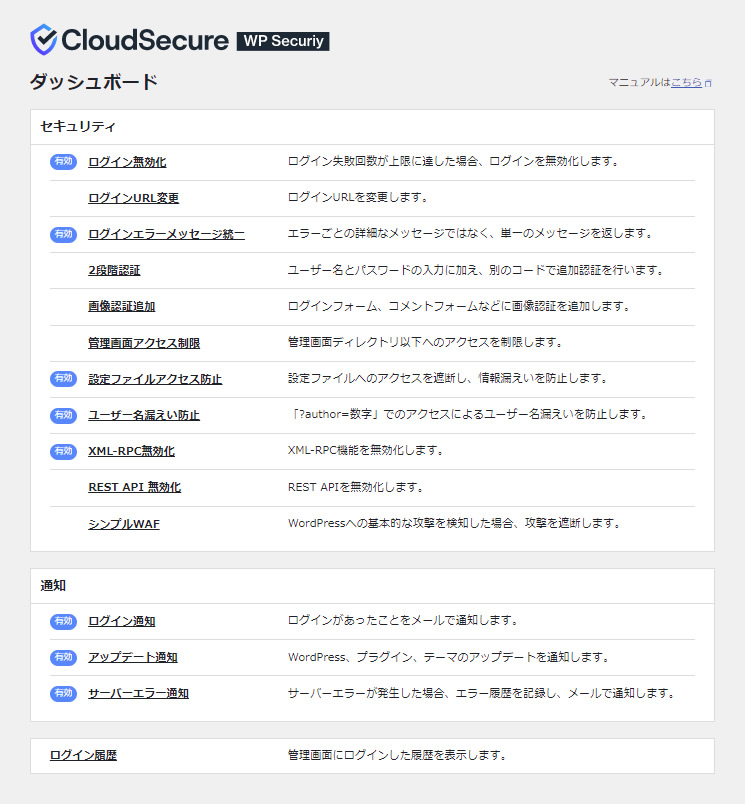The image size is (745, 804).
Task: Open the アップデート通知 settings link
Action: [x=133, y=657]
